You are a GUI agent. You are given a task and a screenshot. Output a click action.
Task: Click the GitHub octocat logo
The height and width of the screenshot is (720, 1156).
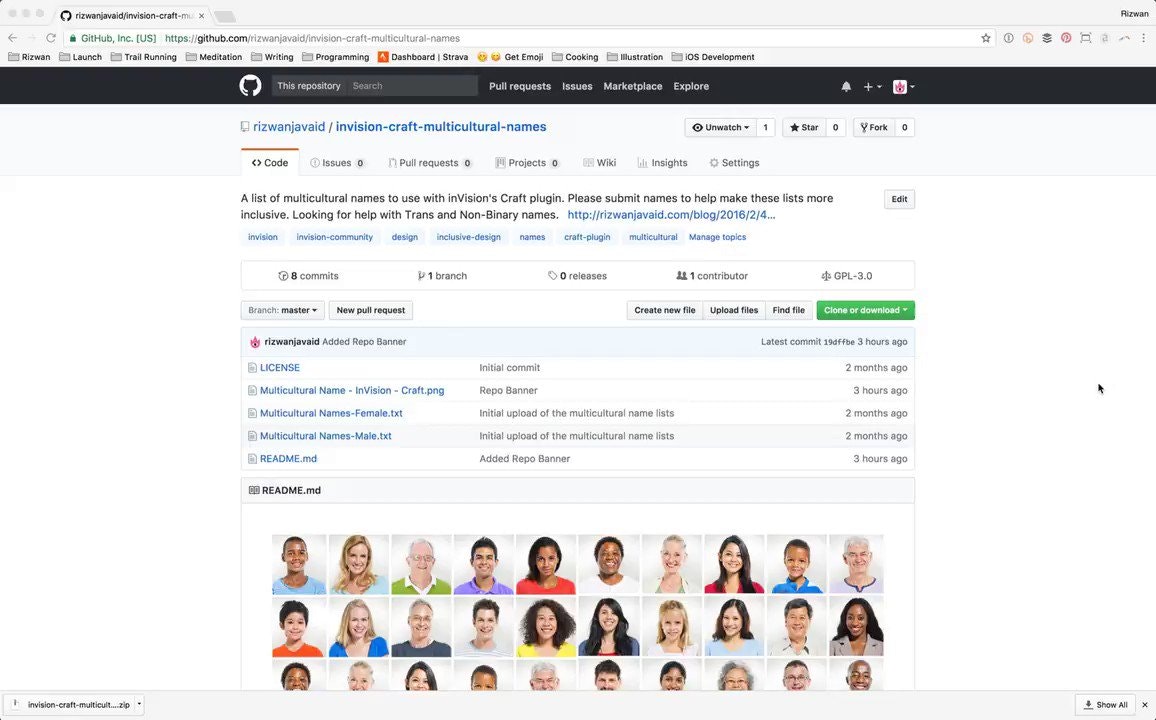click(x=251, y=85)
